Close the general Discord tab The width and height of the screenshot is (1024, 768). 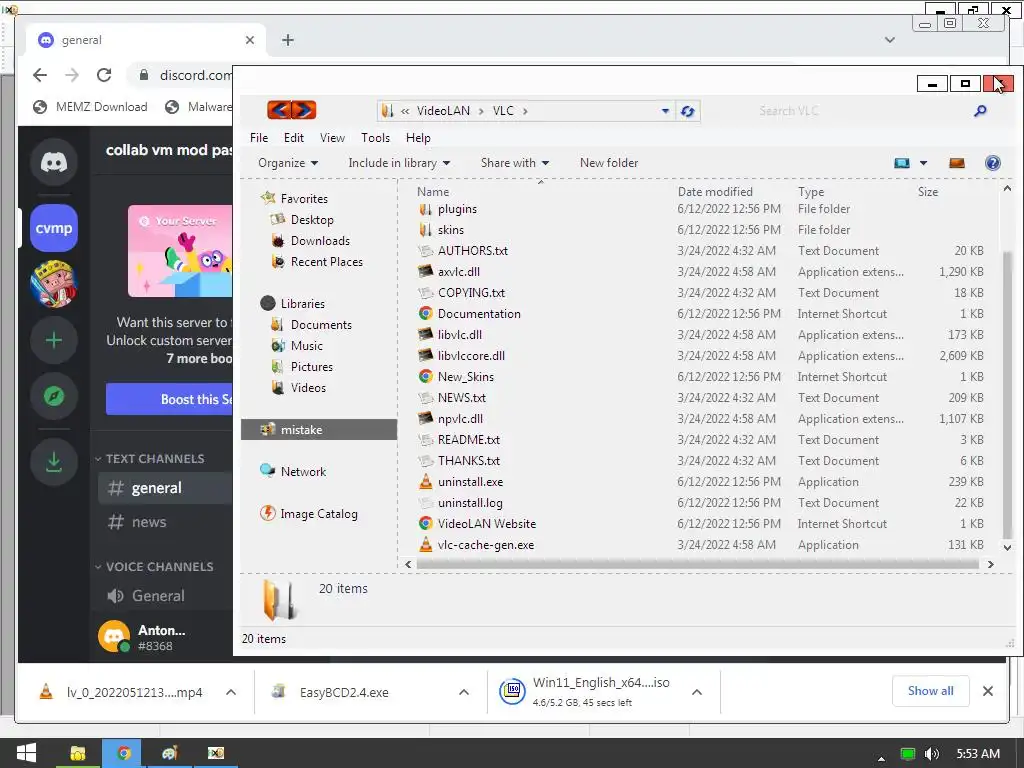(249, 40)
